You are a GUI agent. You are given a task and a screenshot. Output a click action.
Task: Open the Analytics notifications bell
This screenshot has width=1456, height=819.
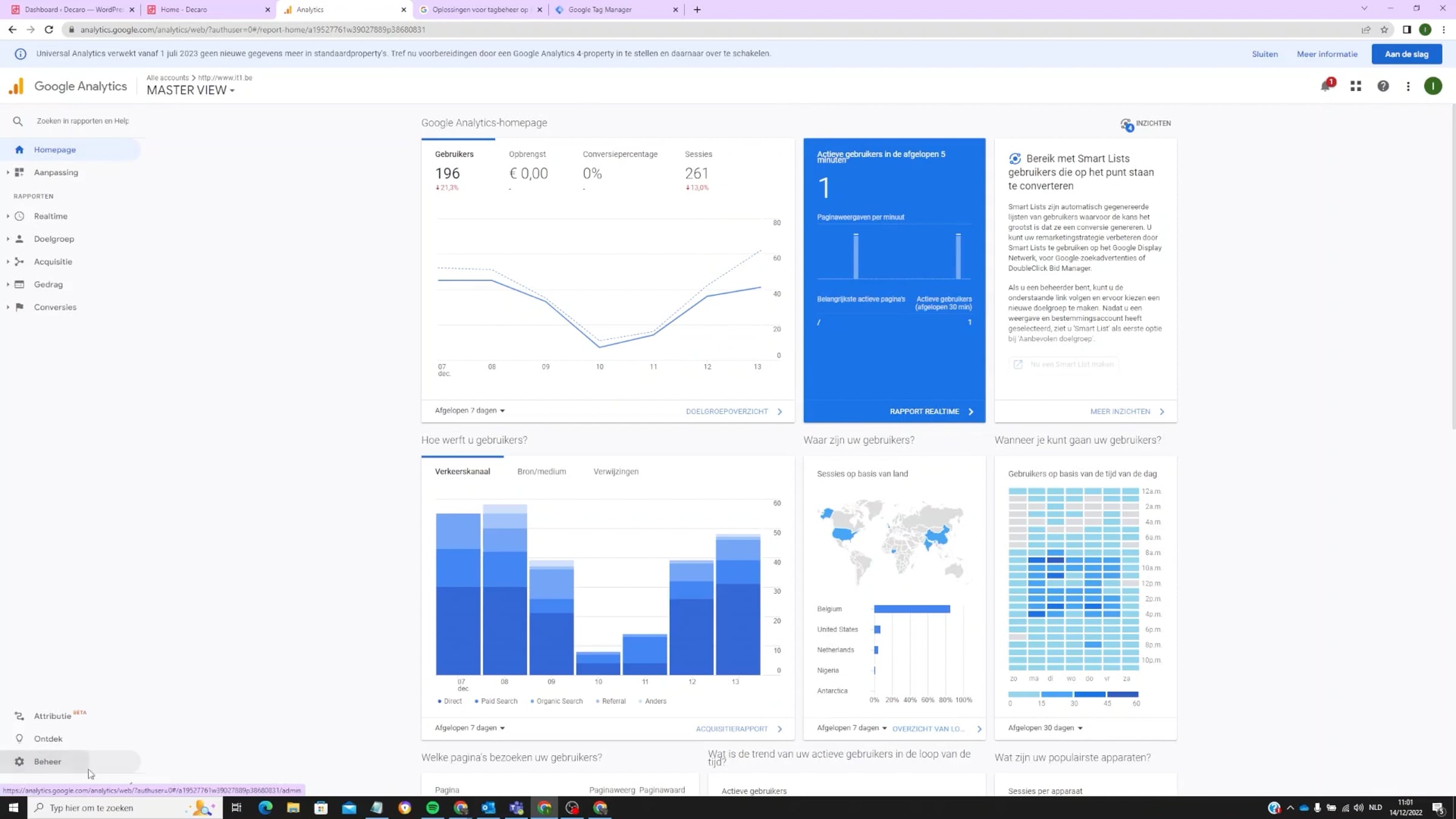coord(1326,86)
